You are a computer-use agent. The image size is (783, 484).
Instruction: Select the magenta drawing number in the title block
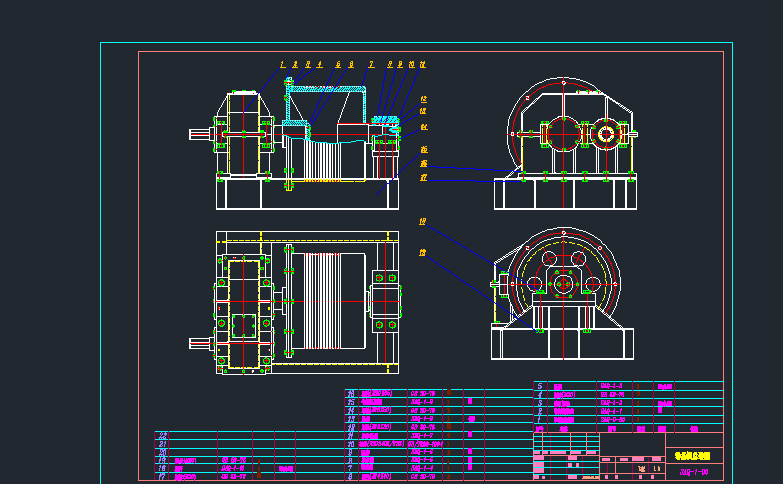(x=694, y=472)
